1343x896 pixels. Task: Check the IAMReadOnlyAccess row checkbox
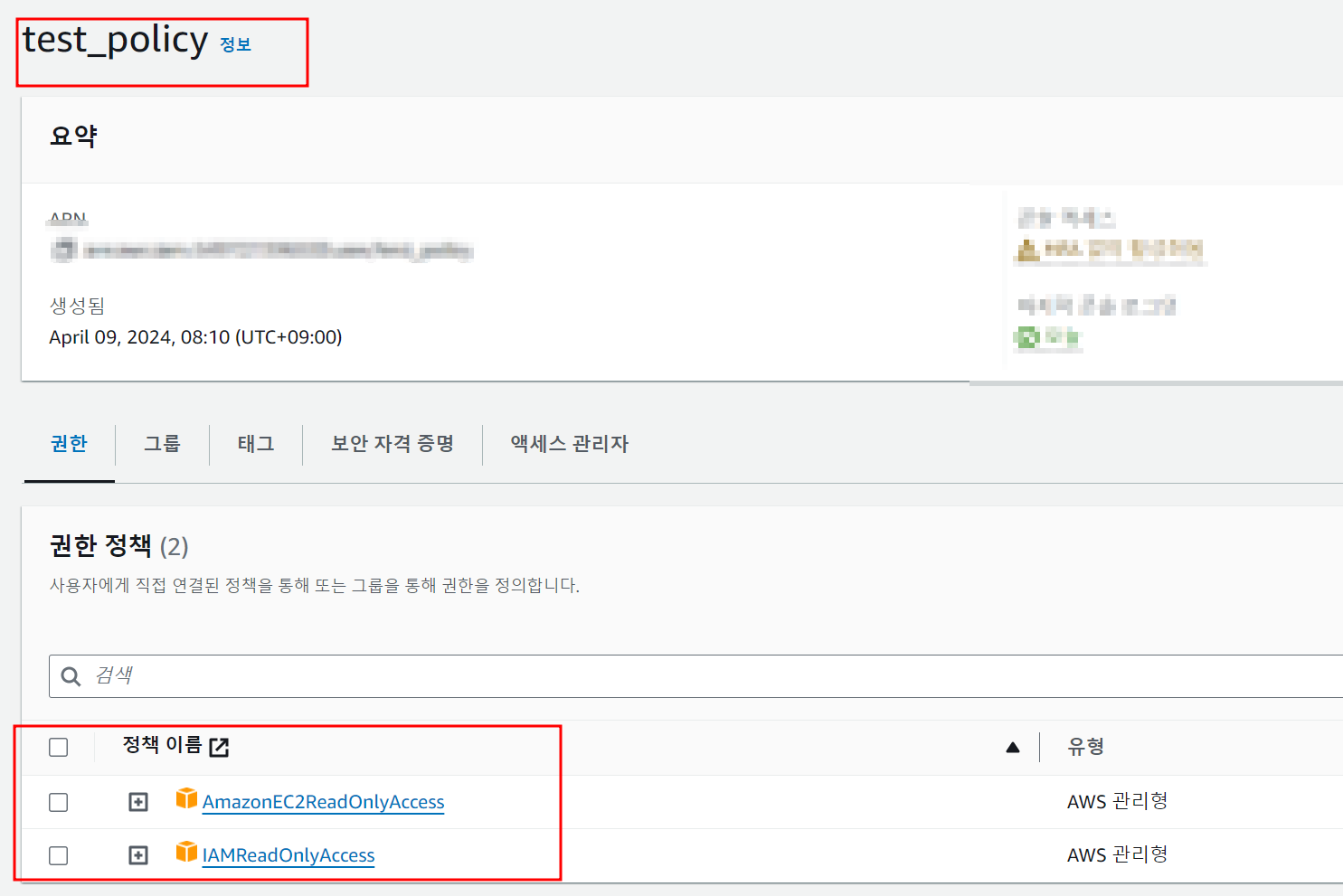point(59,855)
